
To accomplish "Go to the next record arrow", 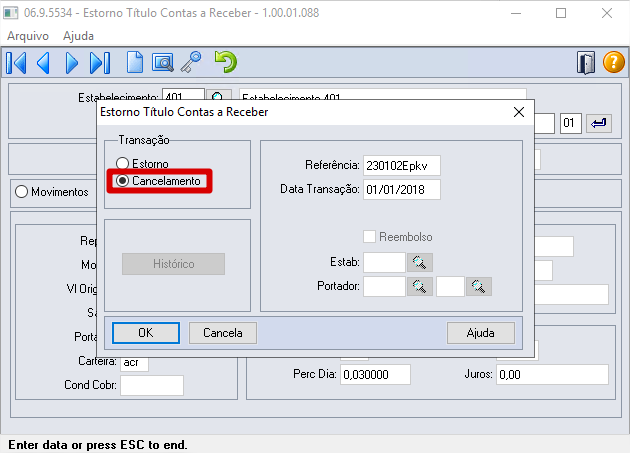I will tap(72, 63).
